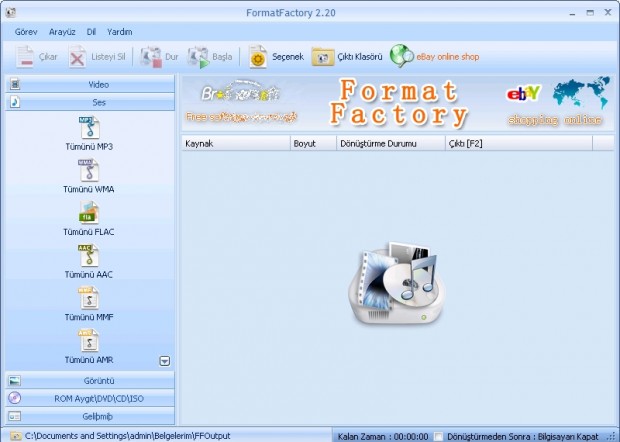Viewport: 620px width, 442px height.
Task: Sort by the Dönüştürme Durumu column header
Action: point(391,144)
